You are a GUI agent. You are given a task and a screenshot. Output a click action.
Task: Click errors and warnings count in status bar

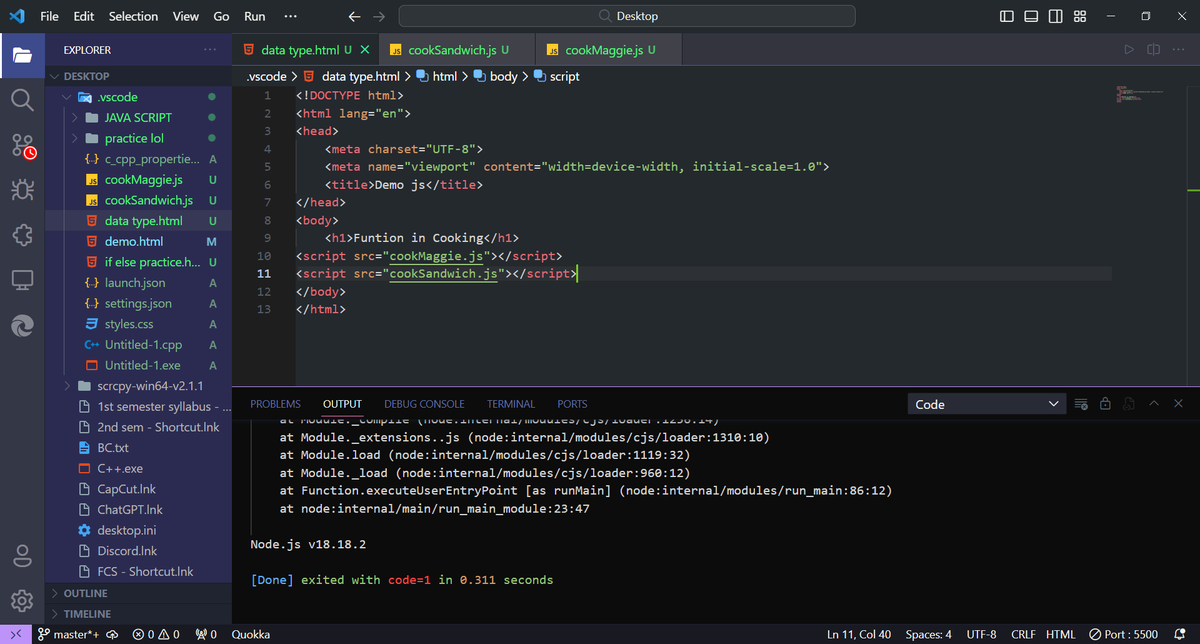click(156, 634)
